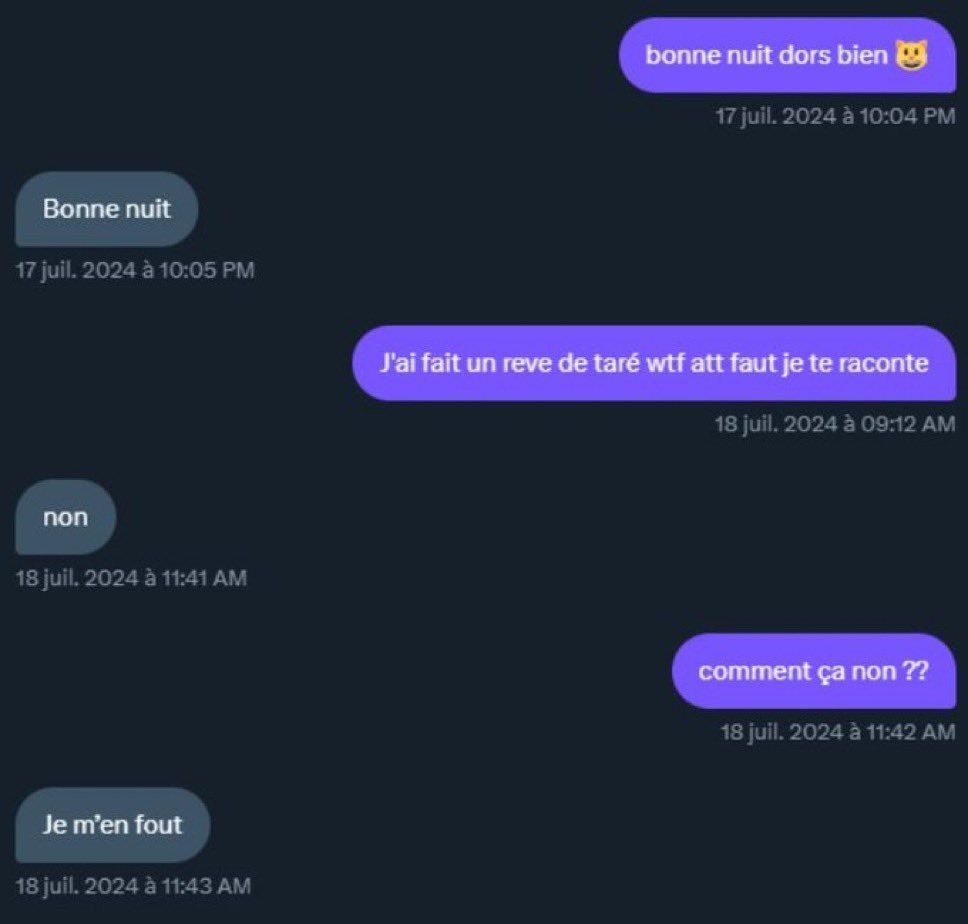This screenshot has height=924, width=968.
Task: Click the cat emoji in first message
Action: [911, 55]
